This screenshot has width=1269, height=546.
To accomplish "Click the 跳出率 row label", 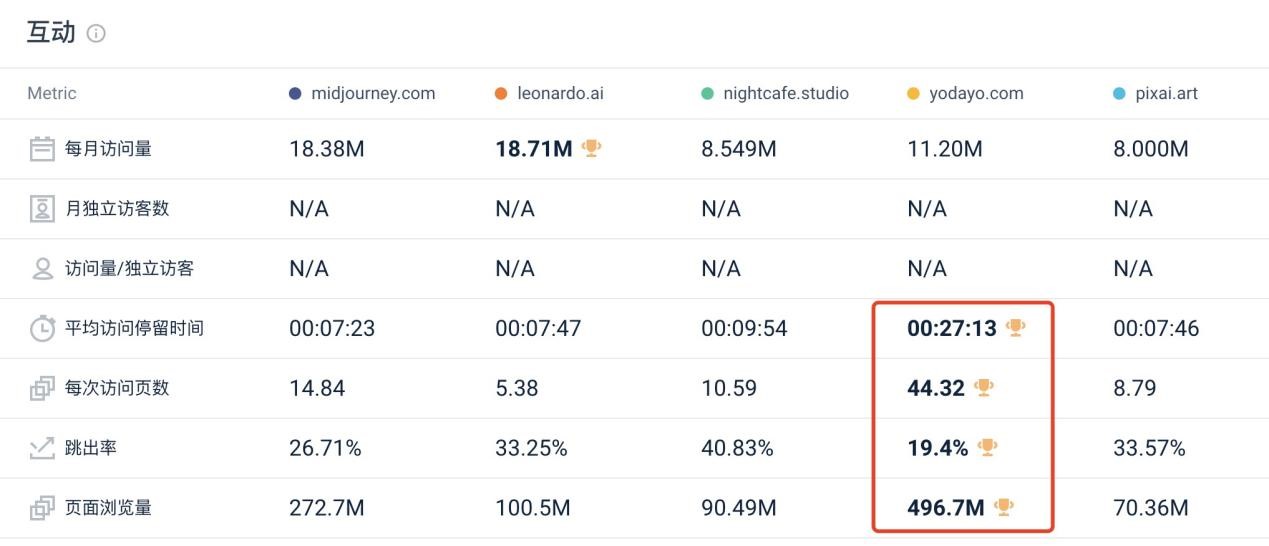I will [91, 448].
